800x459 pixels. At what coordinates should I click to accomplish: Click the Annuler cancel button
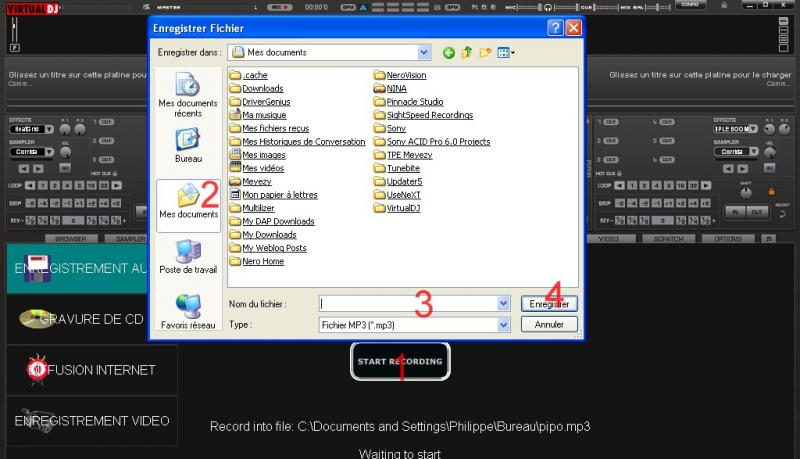tap(549, 324)
